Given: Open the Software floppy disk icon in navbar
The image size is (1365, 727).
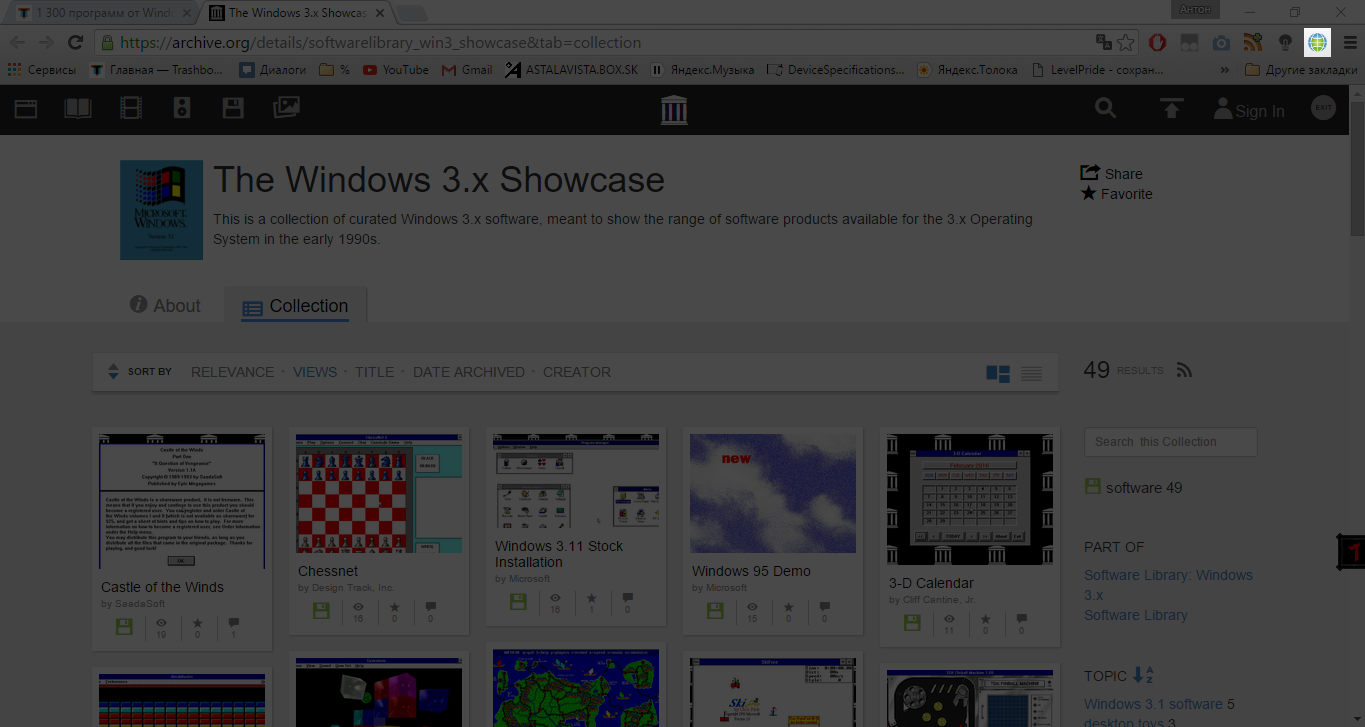Looking at the screenshot, I should 233,109.
